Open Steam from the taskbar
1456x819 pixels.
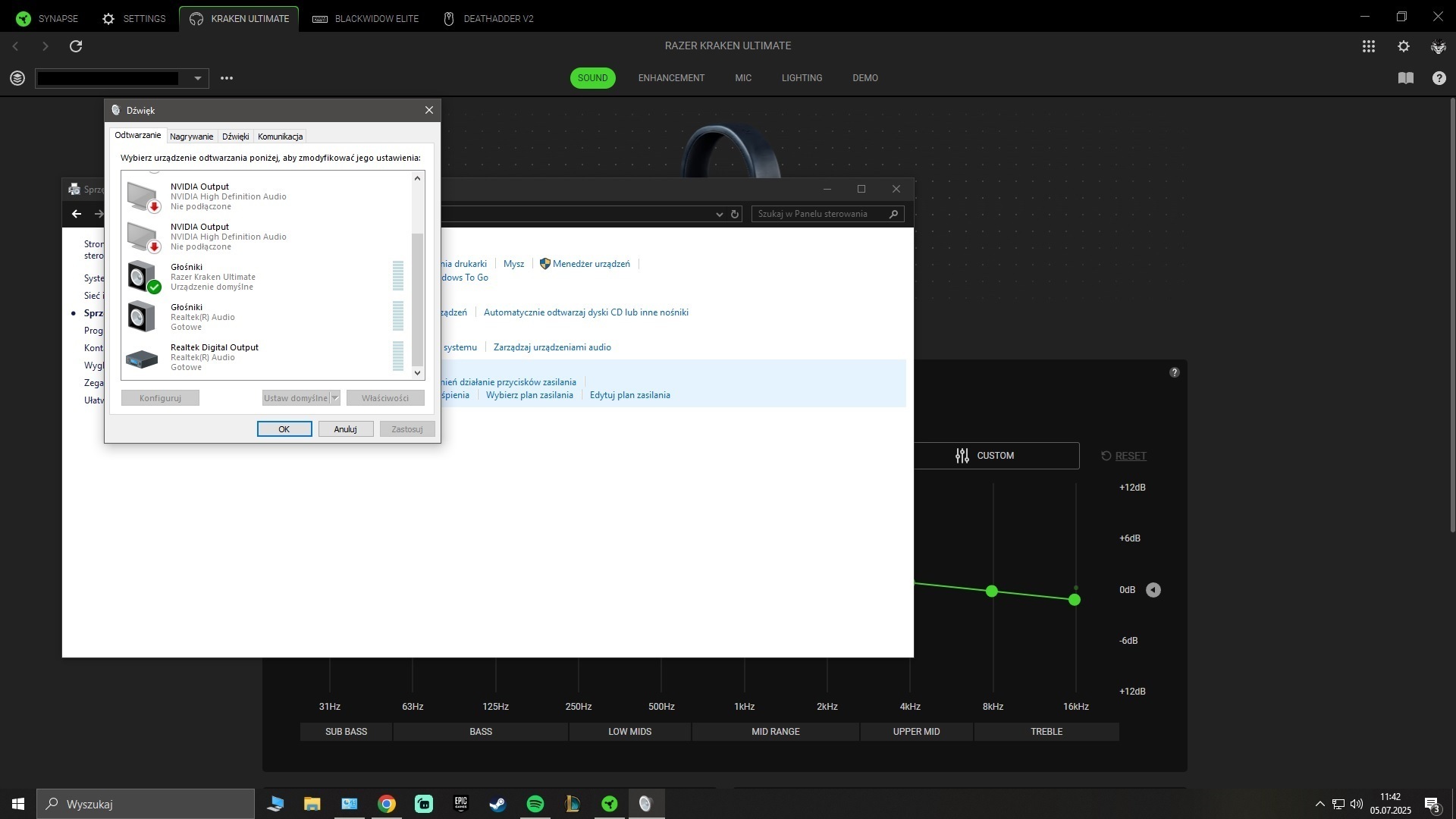tap(497, 804)
